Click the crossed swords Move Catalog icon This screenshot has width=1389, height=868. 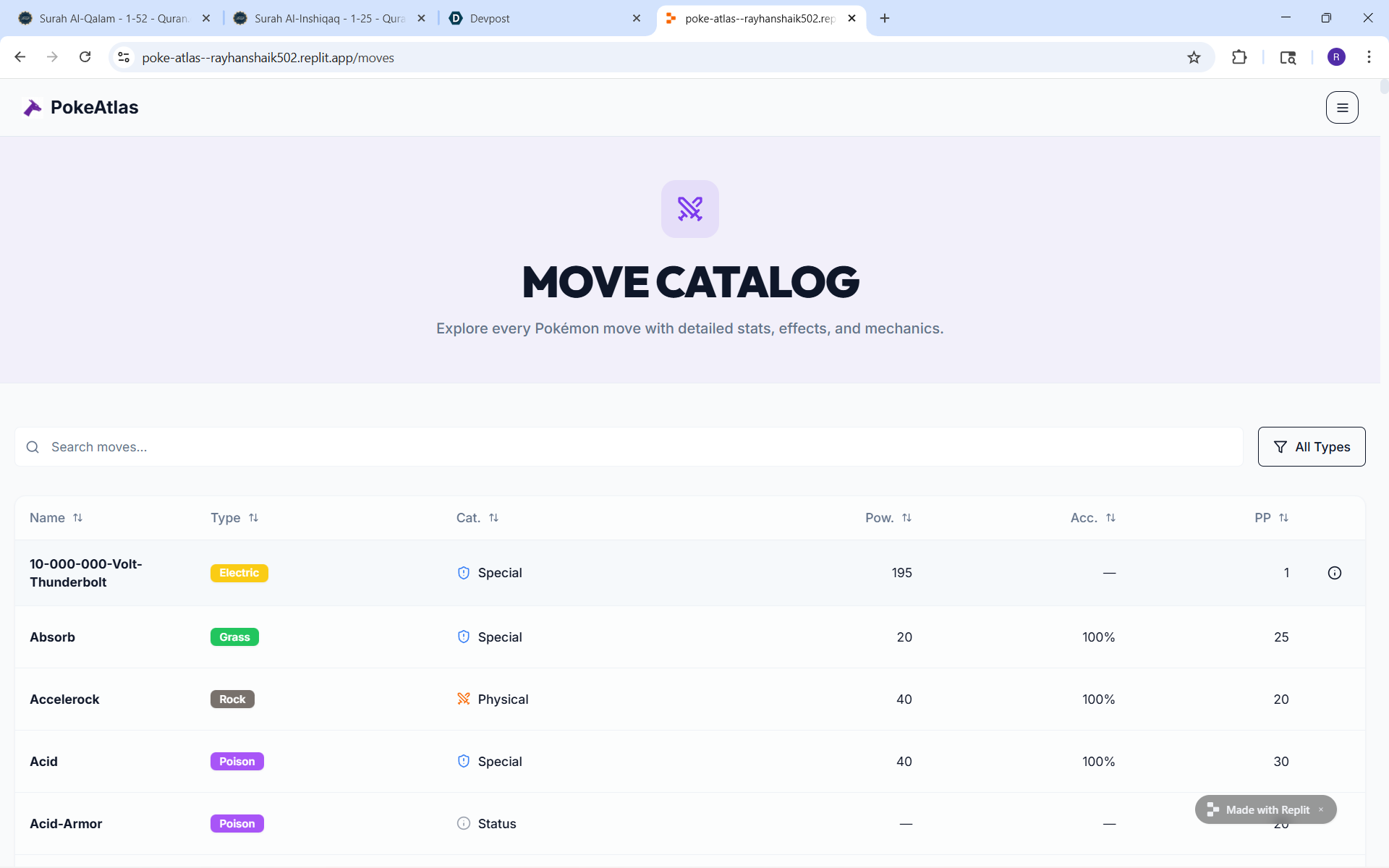click(689, 209)
